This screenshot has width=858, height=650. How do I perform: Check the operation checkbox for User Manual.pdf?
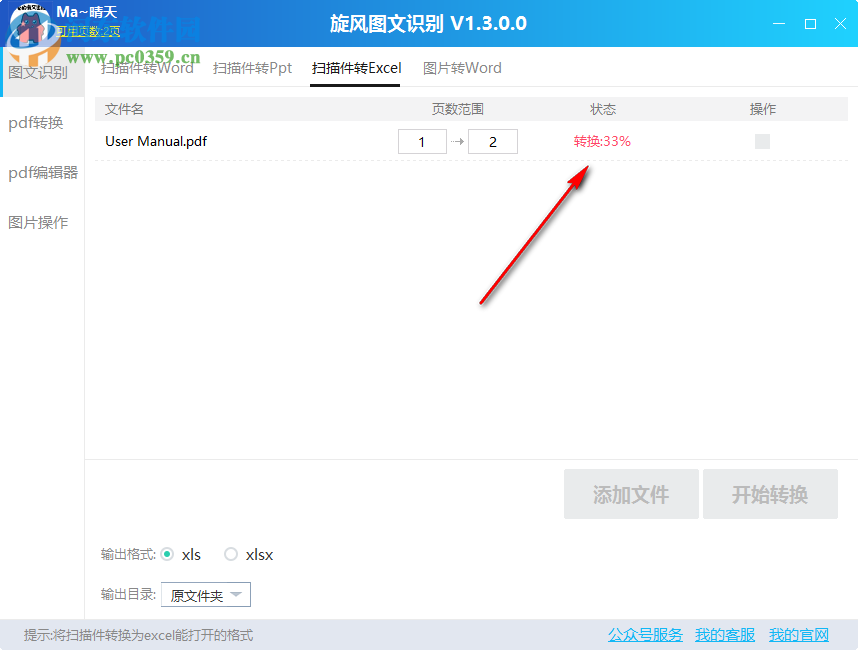coord(762,141)
